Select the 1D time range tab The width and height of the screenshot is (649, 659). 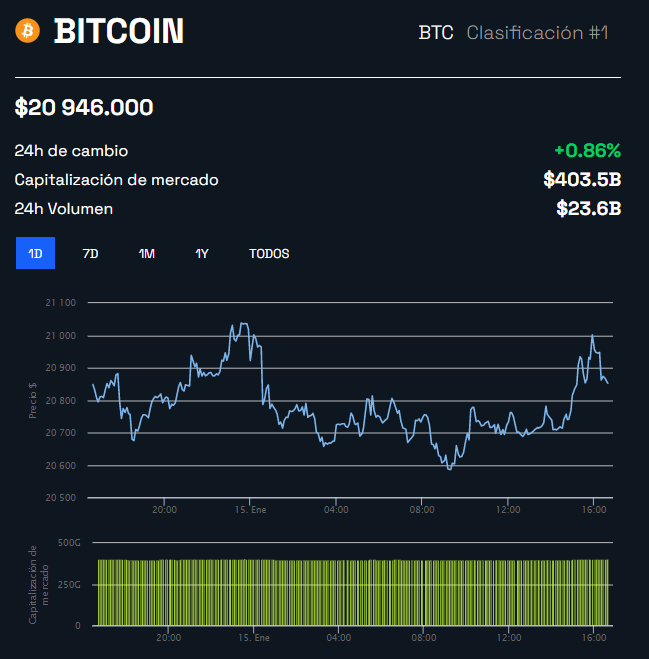click(x=35, y=254)
